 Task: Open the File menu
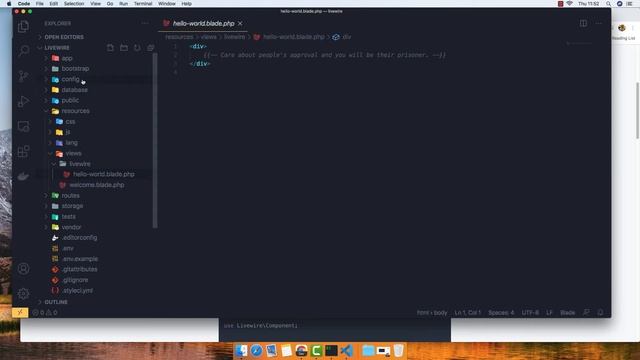[40, 4]
